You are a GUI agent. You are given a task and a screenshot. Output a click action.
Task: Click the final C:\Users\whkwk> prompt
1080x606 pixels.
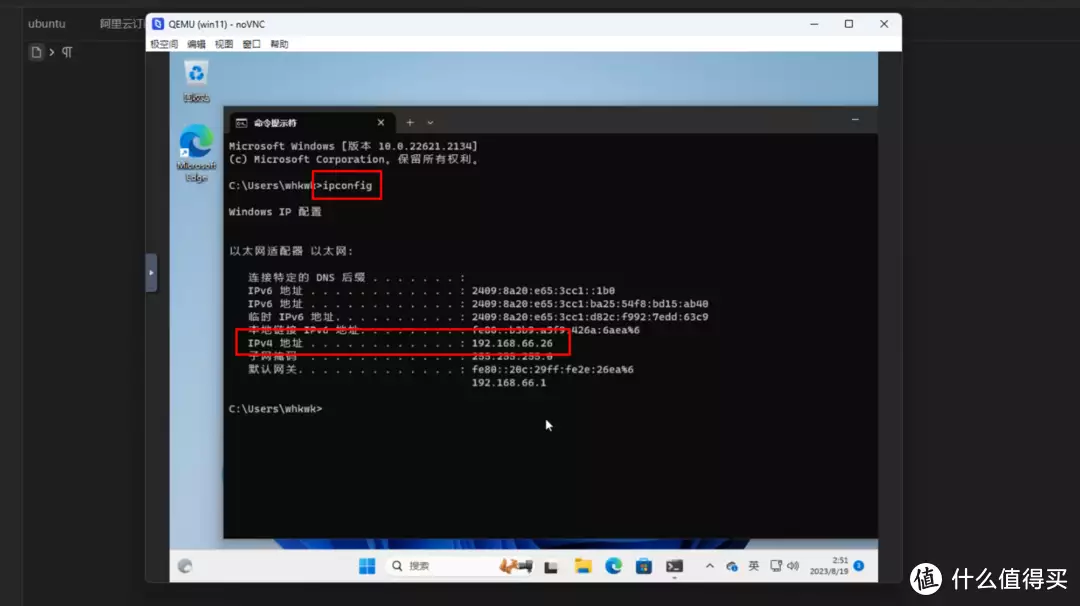276,408
